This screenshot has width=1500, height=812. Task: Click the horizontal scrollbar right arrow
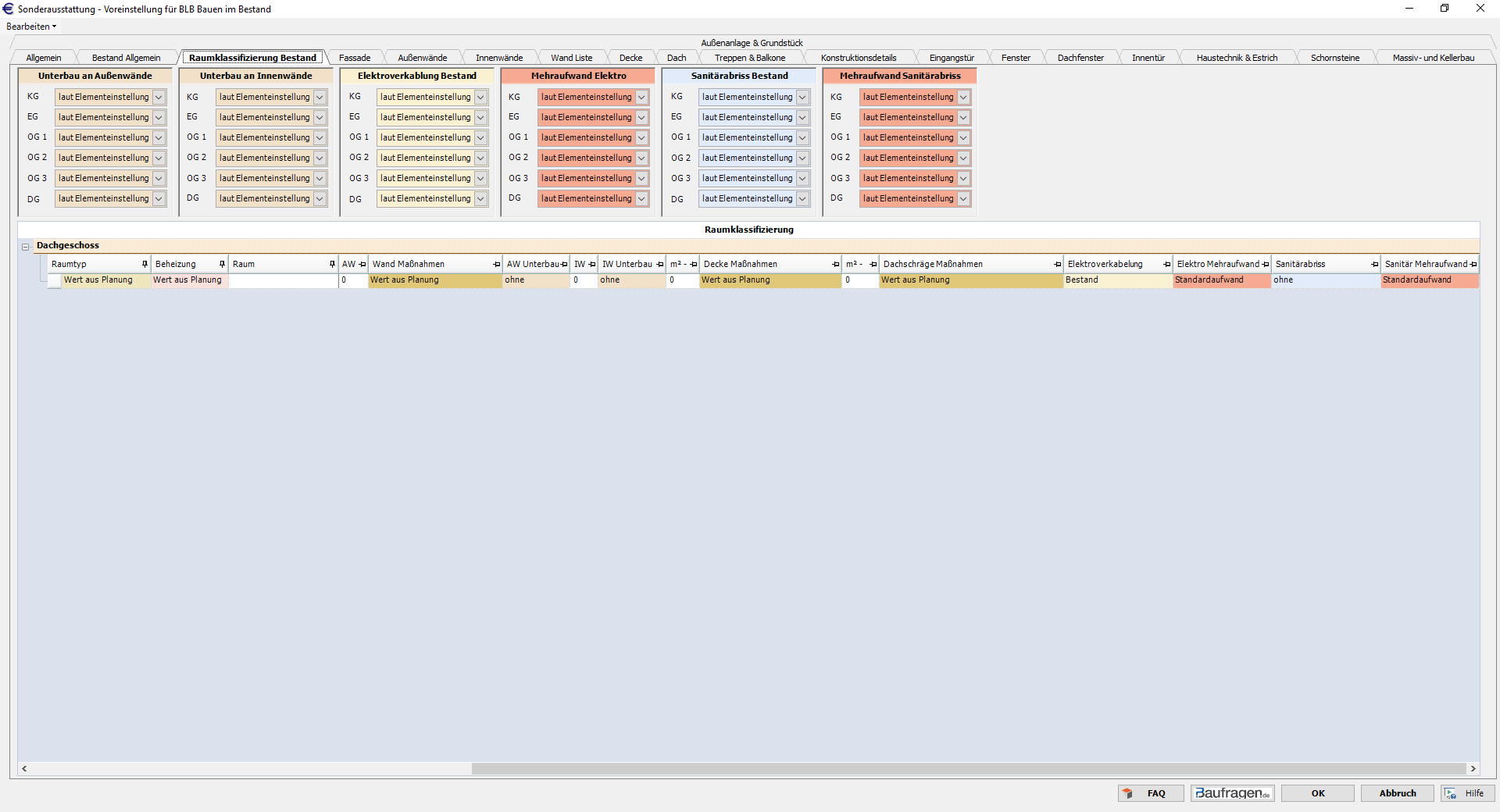pos(1473,768)
